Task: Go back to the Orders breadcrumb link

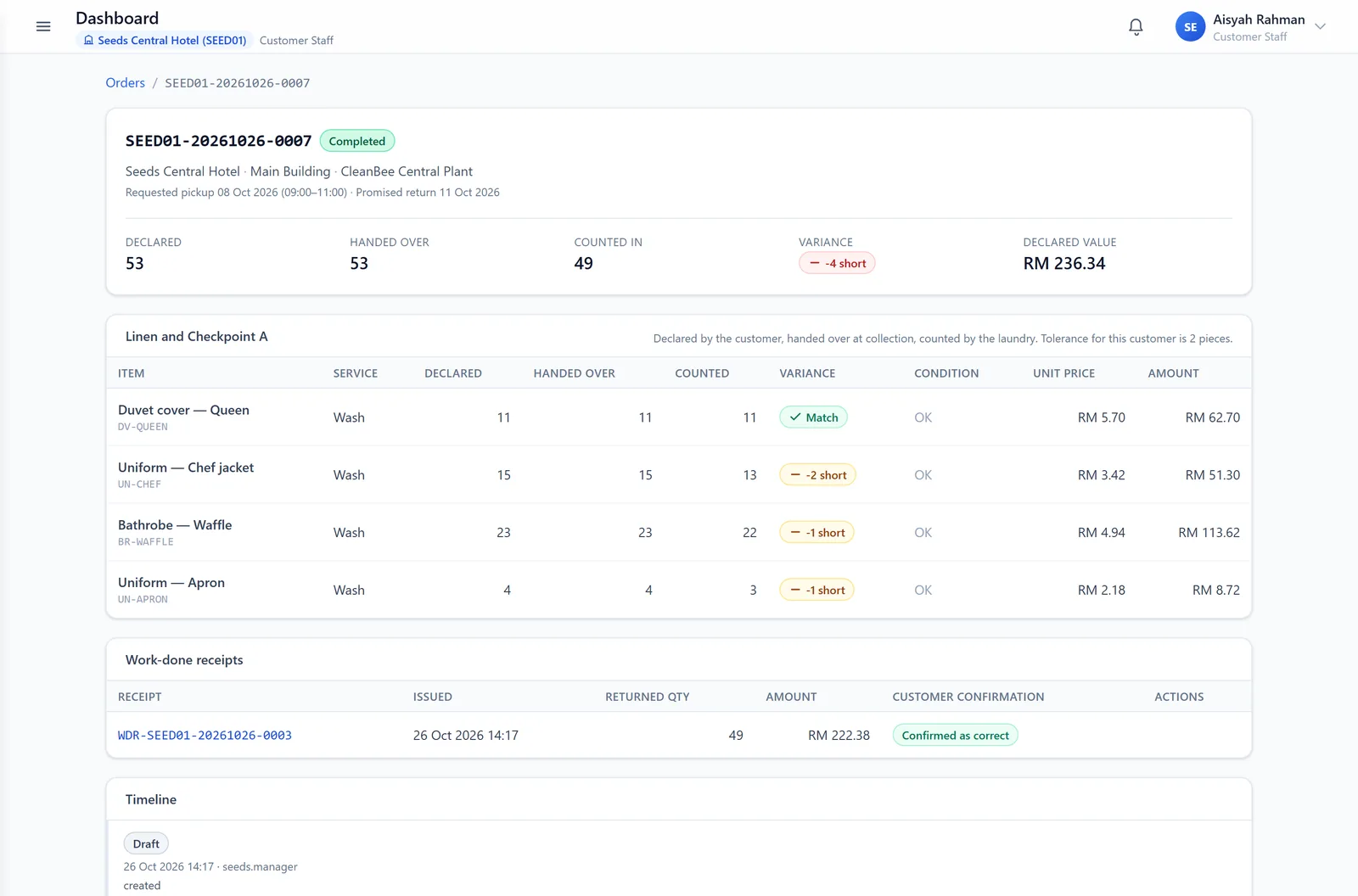Action: [x=125, y=83]
